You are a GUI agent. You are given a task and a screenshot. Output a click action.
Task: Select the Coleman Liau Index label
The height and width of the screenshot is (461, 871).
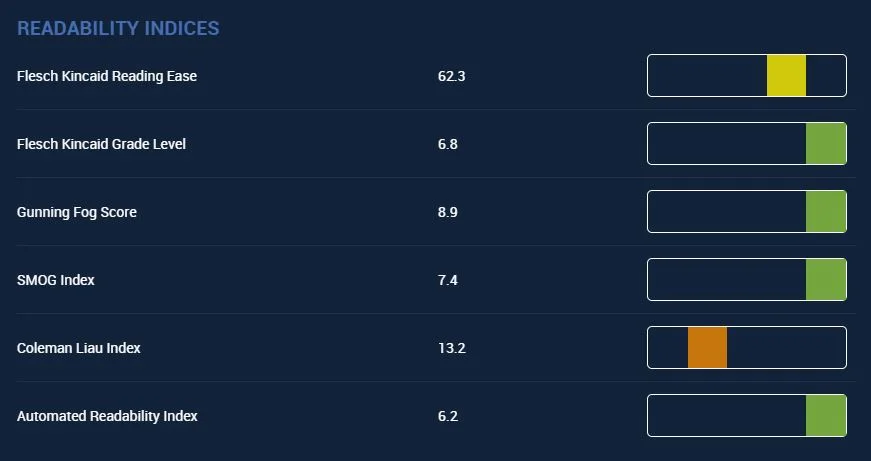78,348
